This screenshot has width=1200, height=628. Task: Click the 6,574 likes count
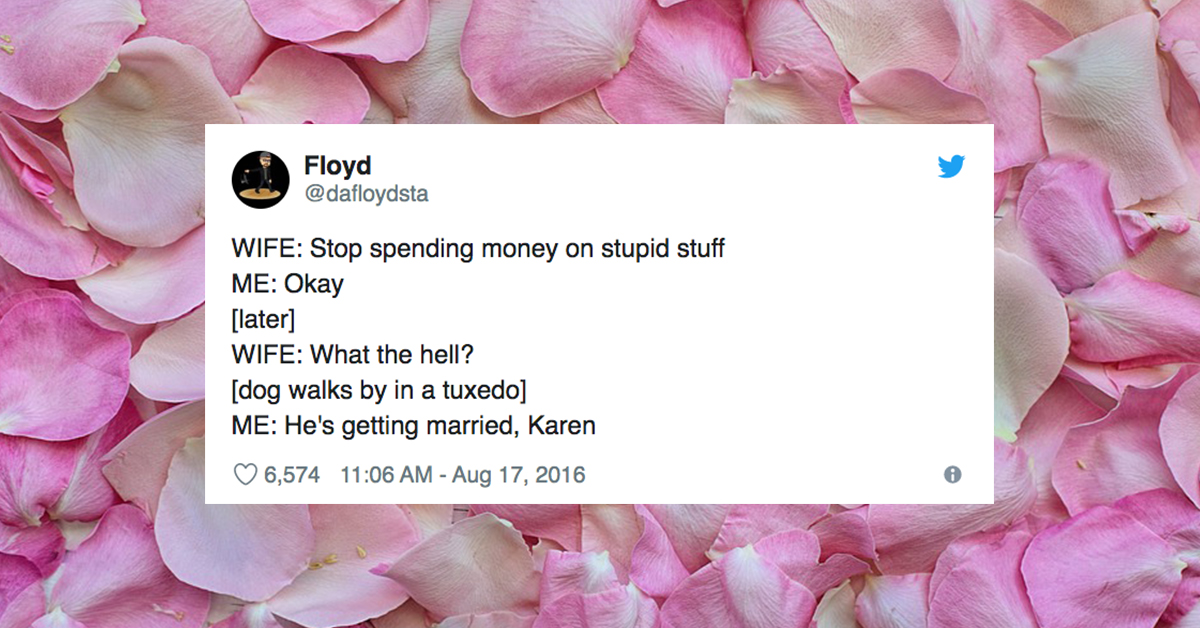click(x=291, y=475)
